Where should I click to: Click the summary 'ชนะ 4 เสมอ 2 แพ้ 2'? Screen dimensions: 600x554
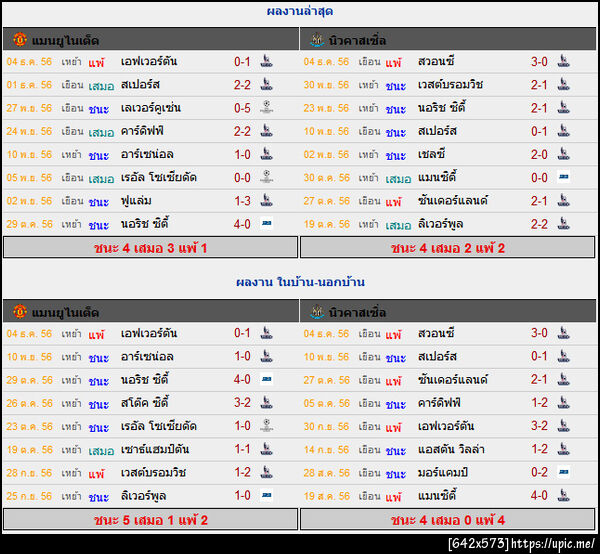tap(448, 248)
